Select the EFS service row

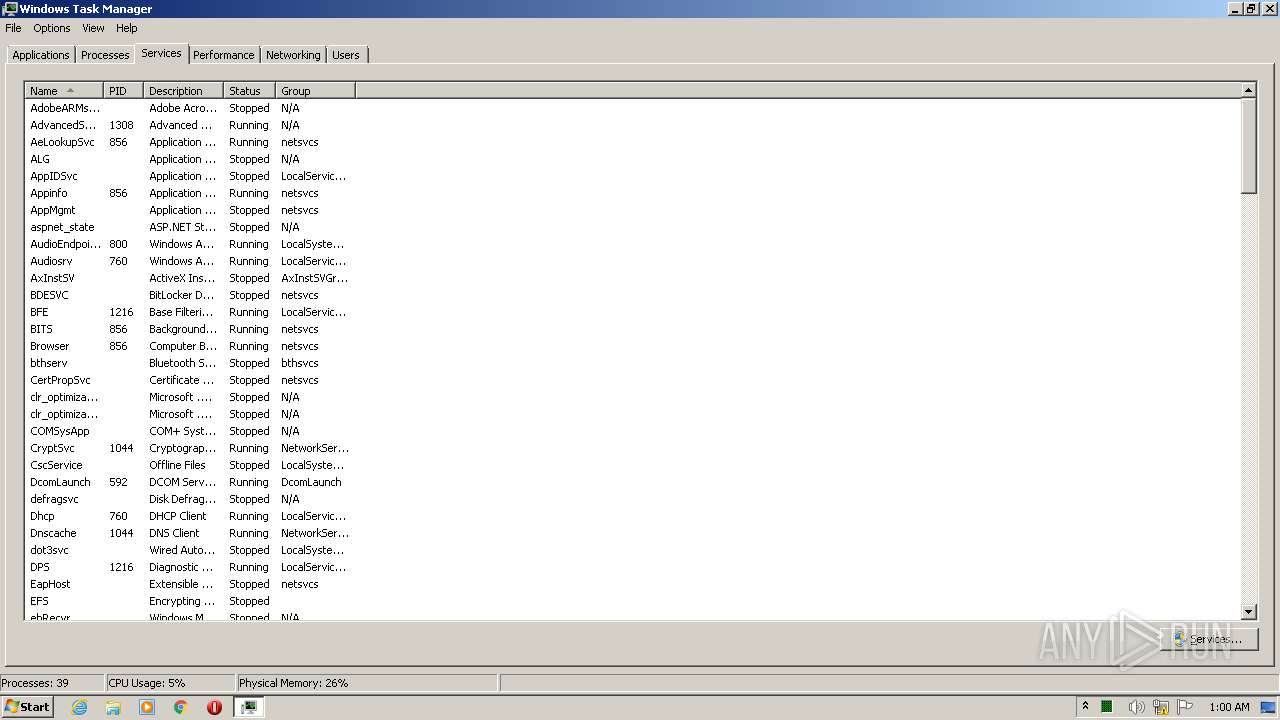pyautogui.click(x=190, y=601)
